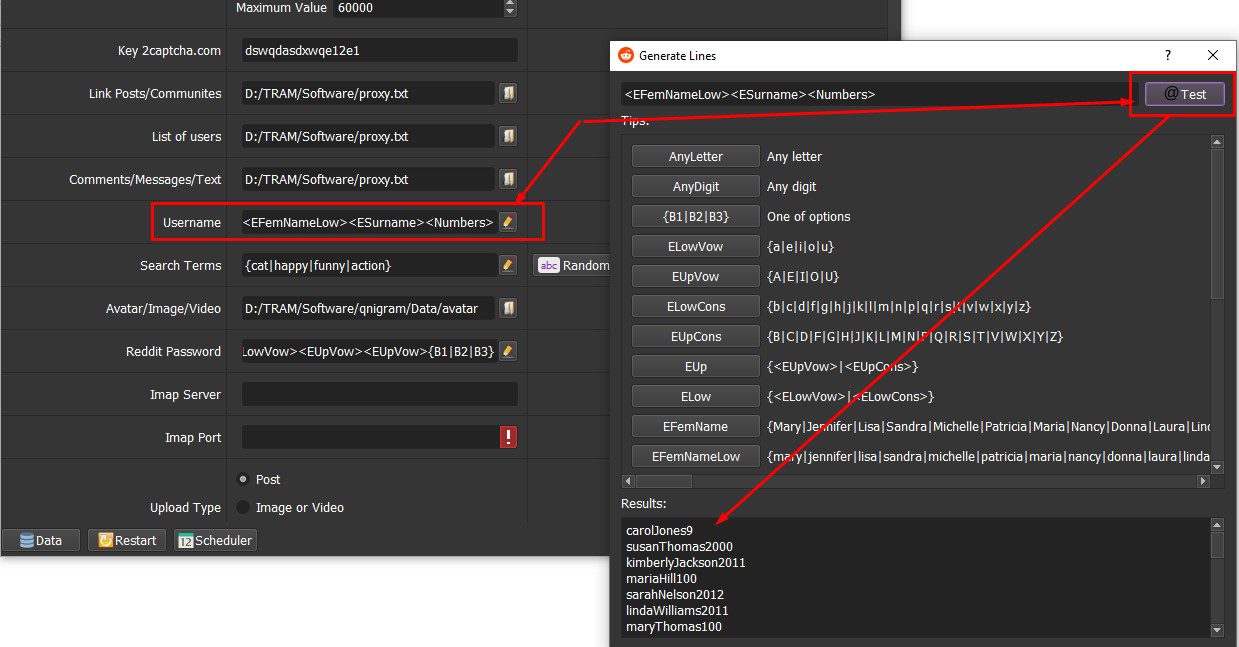Image resolution: width=1239 pixels, height=647 pixels.
Task: Click down arrow of the Results scrollbar
Action: pos(1217,629)
